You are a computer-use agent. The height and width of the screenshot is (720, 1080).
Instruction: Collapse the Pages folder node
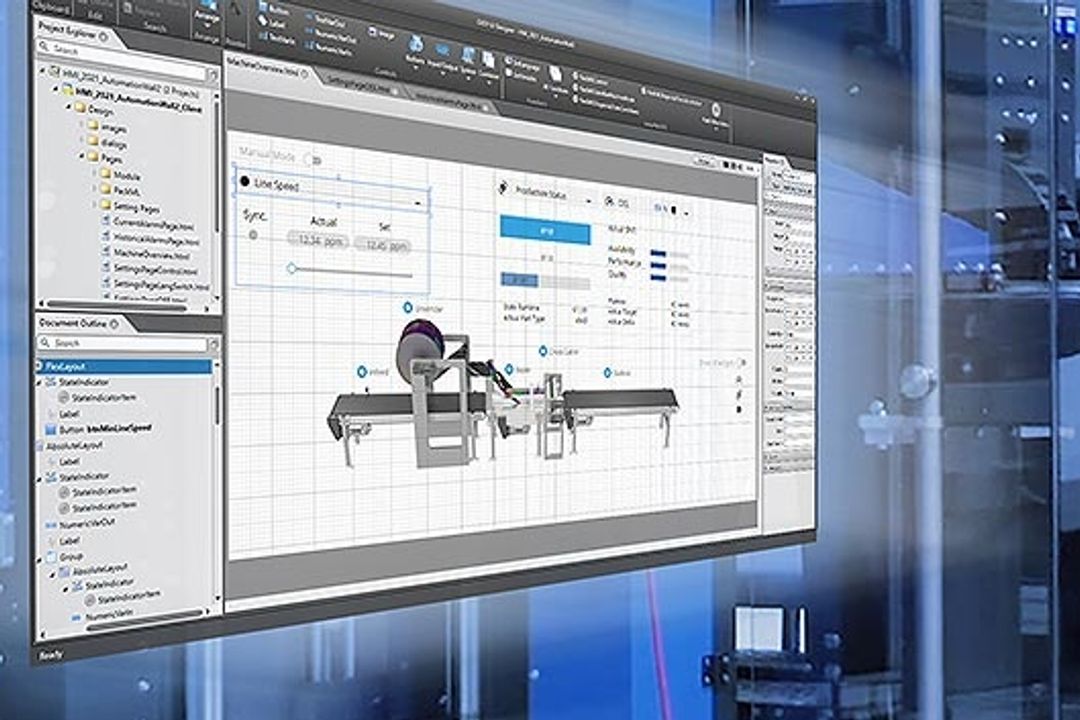83,156
